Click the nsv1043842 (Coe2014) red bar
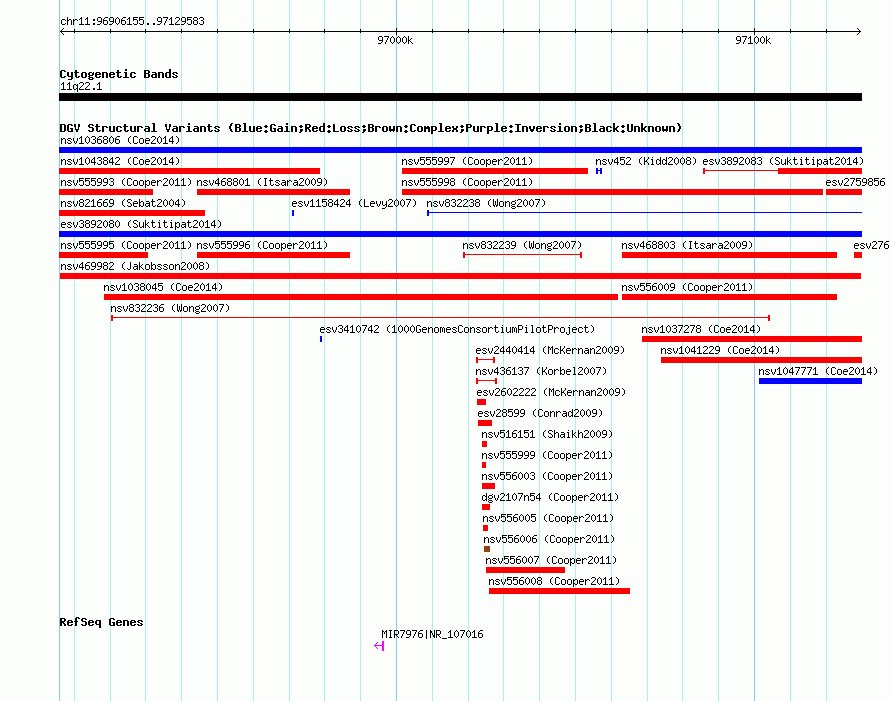This screenshot has height=701, width=890. click(190, 171)
